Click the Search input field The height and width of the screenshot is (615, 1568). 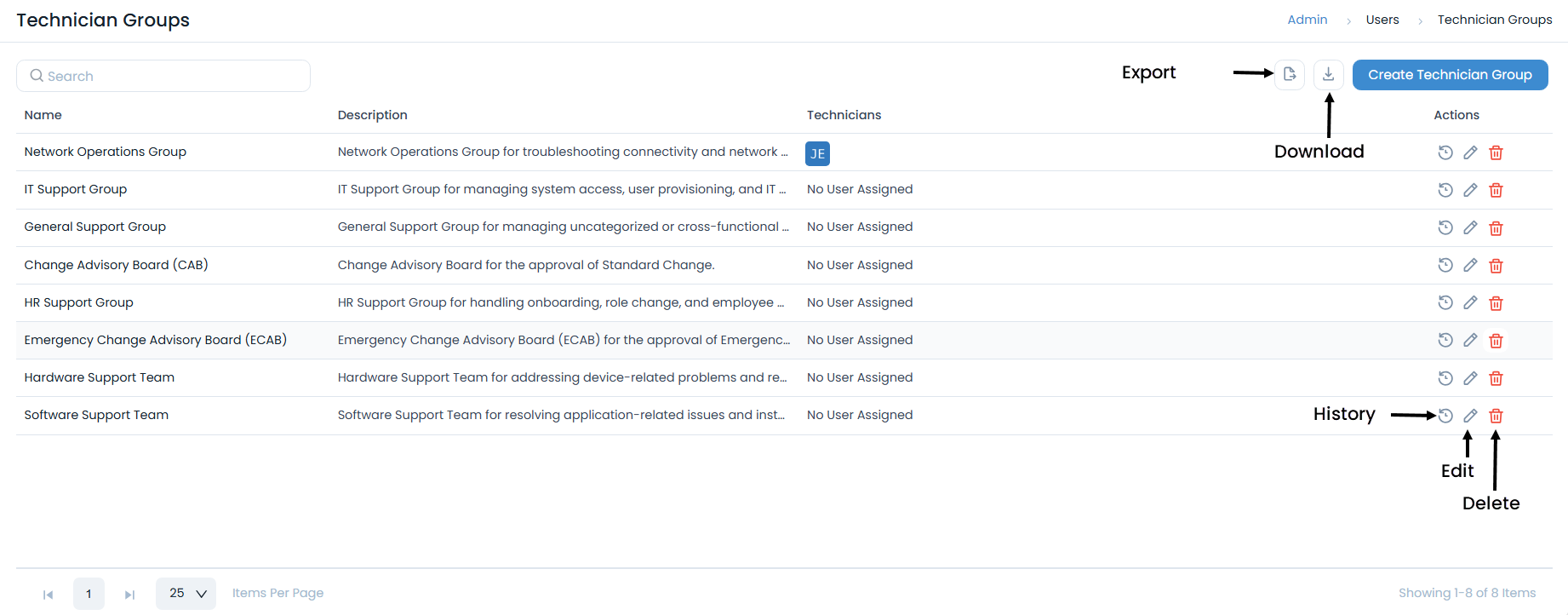click(163, 76)
